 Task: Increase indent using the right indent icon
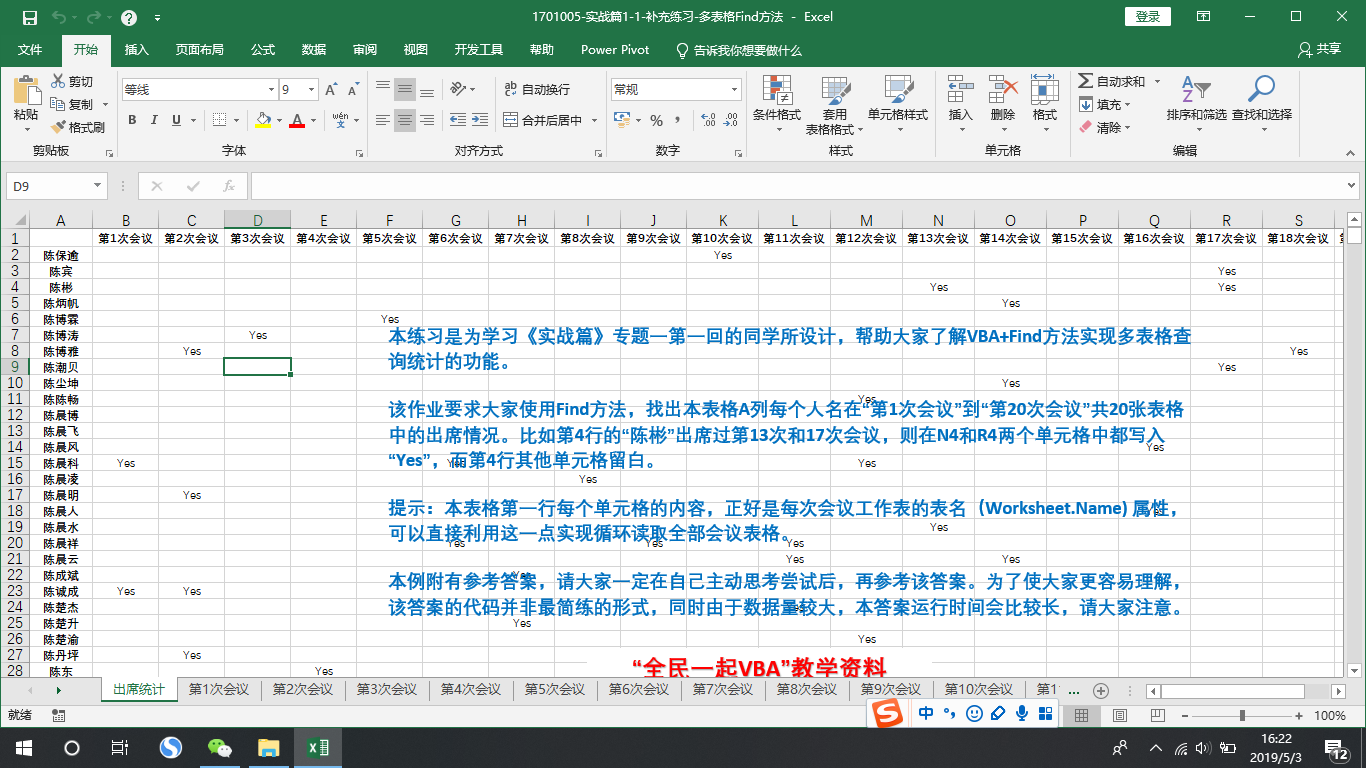[x=481, y=120]
